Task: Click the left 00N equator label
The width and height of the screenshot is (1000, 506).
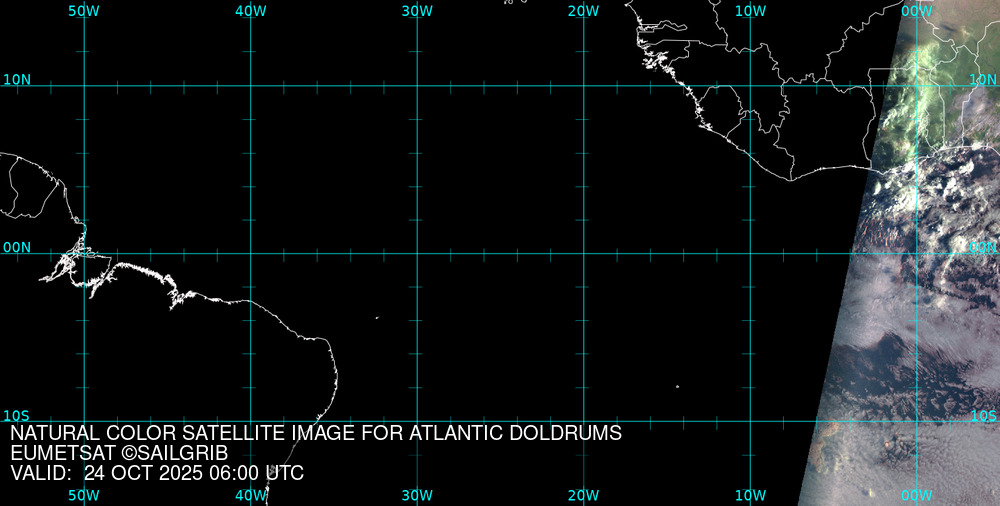Action: pos(17,247)
